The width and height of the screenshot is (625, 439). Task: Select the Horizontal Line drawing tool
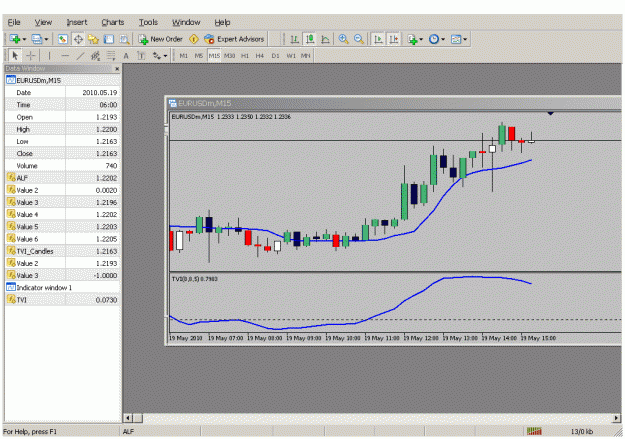[65, 56]
